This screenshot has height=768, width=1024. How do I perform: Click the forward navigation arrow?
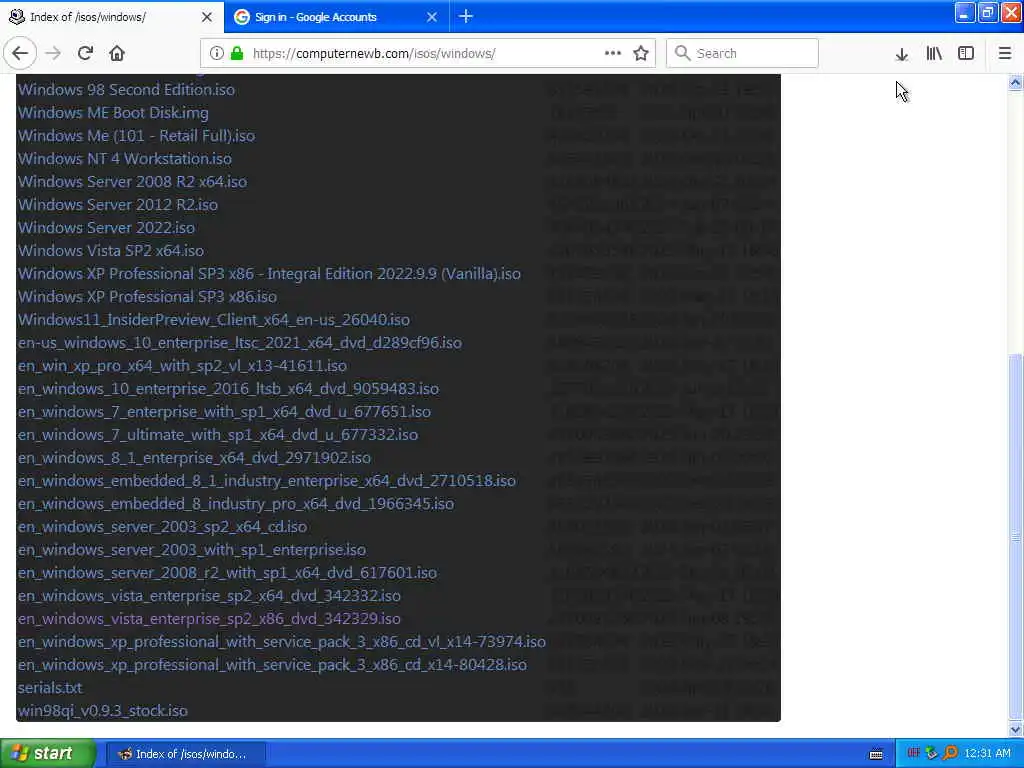pos(54,53)
